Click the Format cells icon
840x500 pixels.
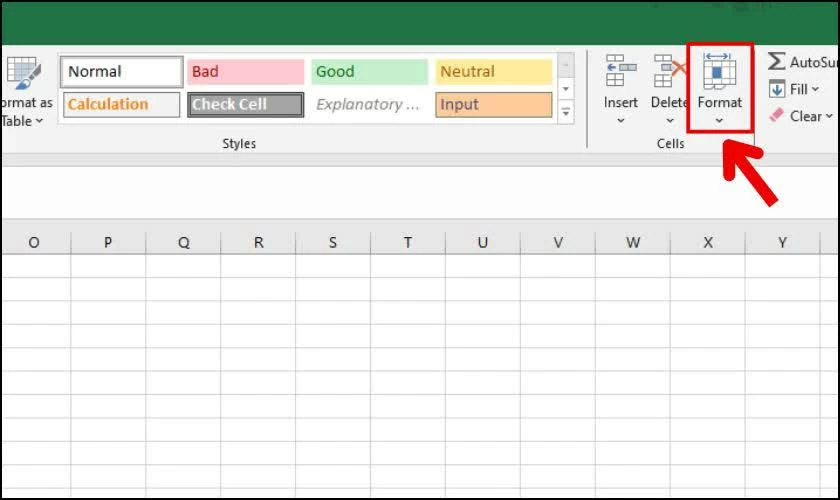pyautogui.click(x=719, y=71)
